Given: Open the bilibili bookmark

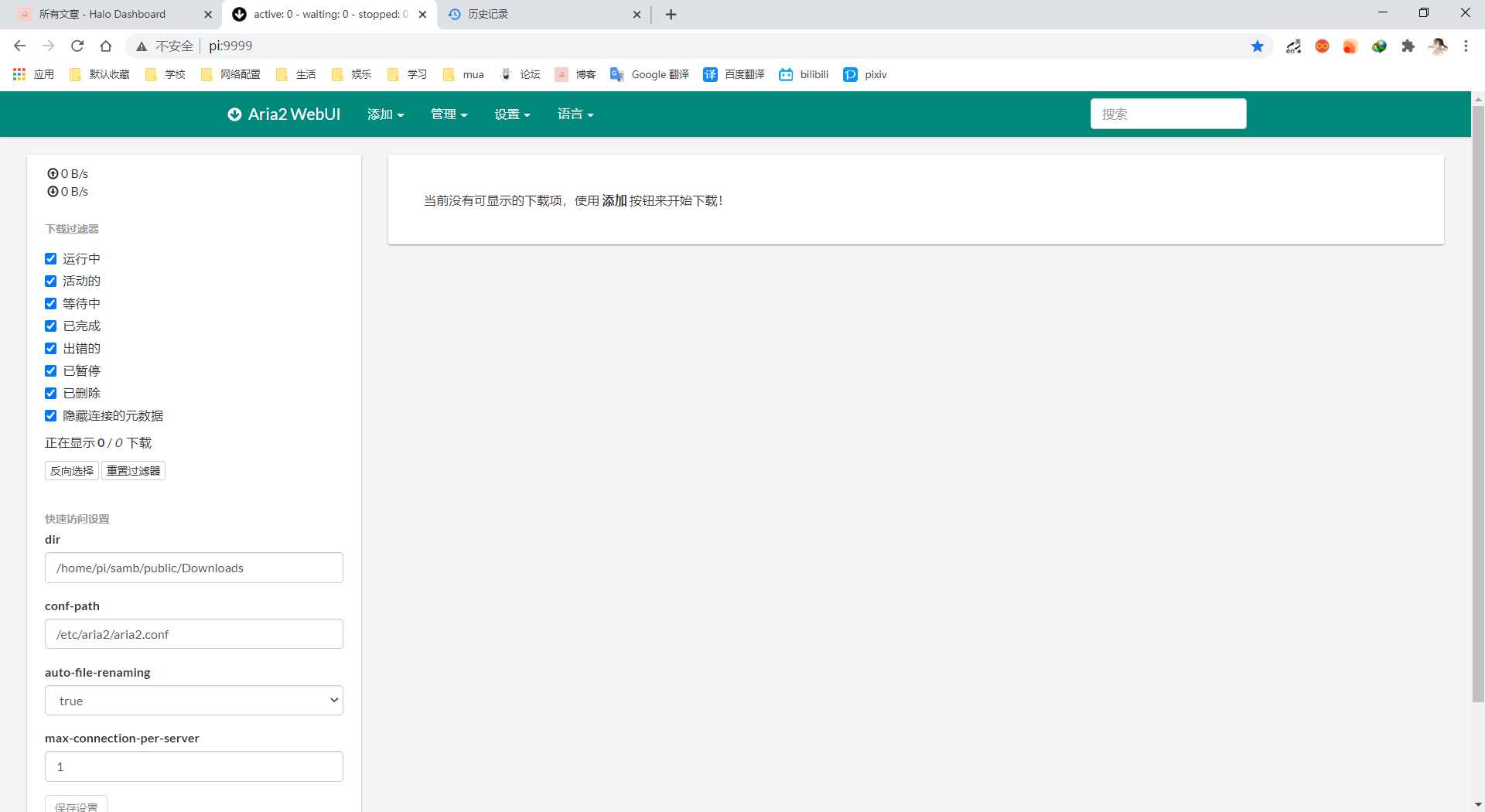Looking at the screenshot, I should 804,74.
